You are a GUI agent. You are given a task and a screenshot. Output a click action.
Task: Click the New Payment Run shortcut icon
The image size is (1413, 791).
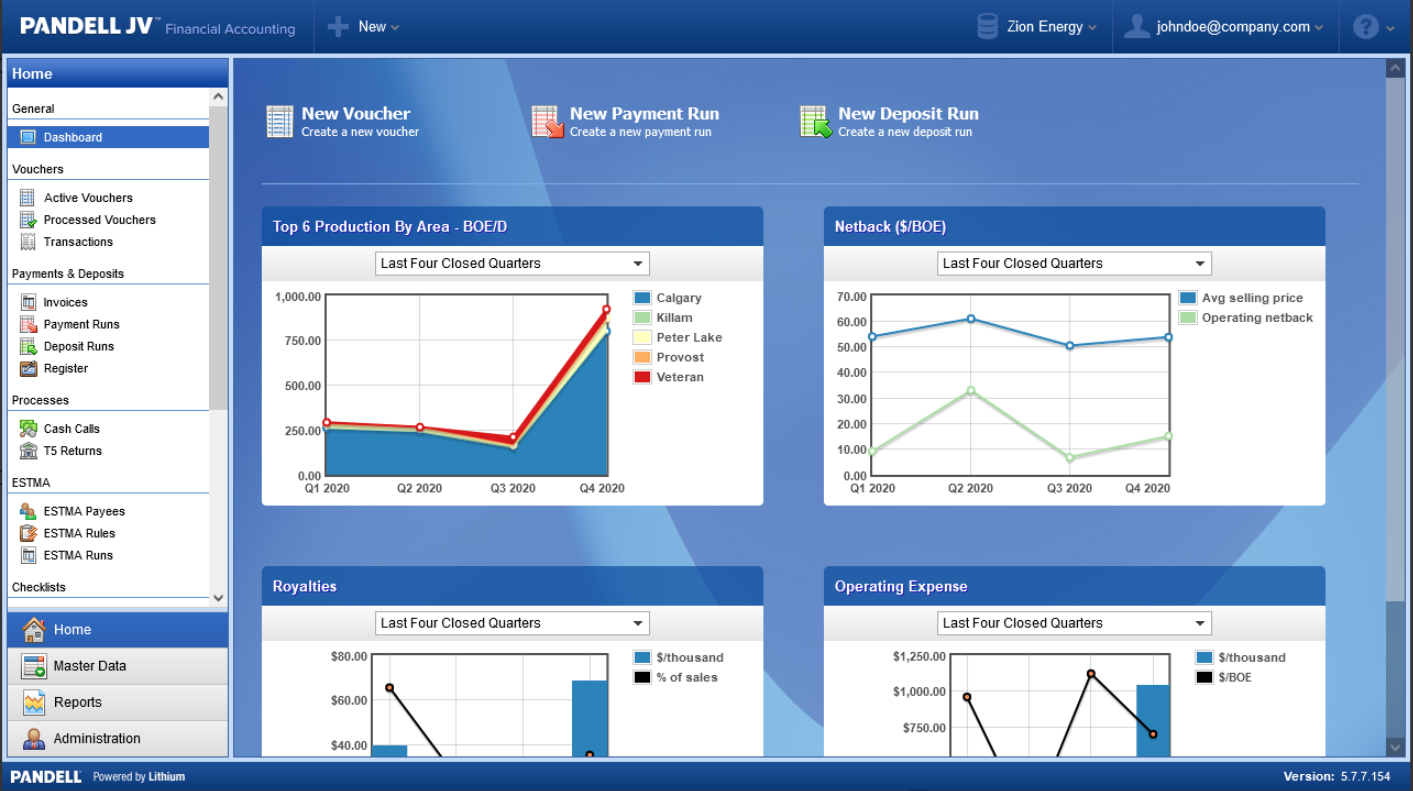[548, 121]
